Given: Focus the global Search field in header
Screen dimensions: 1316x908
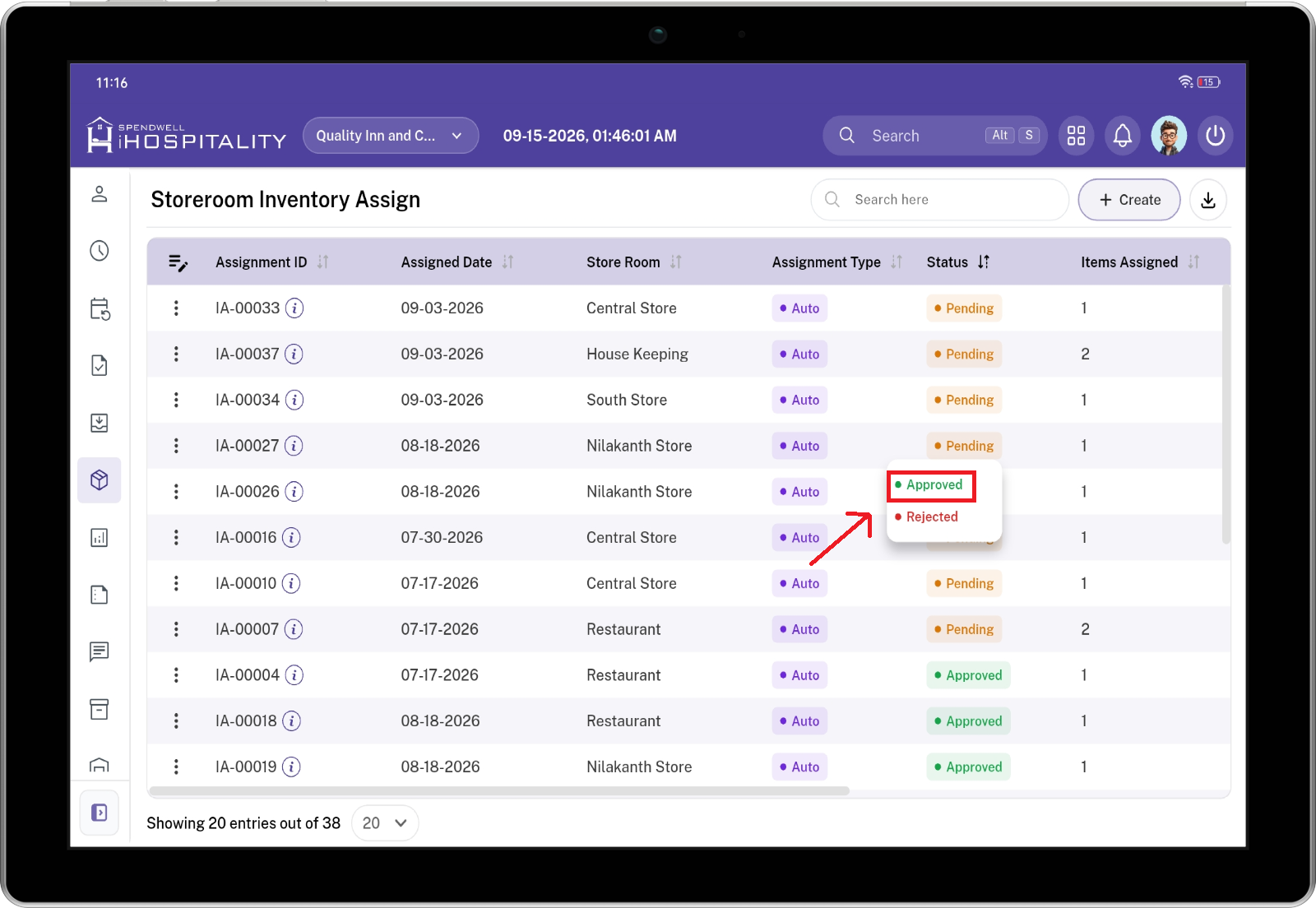Looking at the screenshot, I should click(934, 136).
